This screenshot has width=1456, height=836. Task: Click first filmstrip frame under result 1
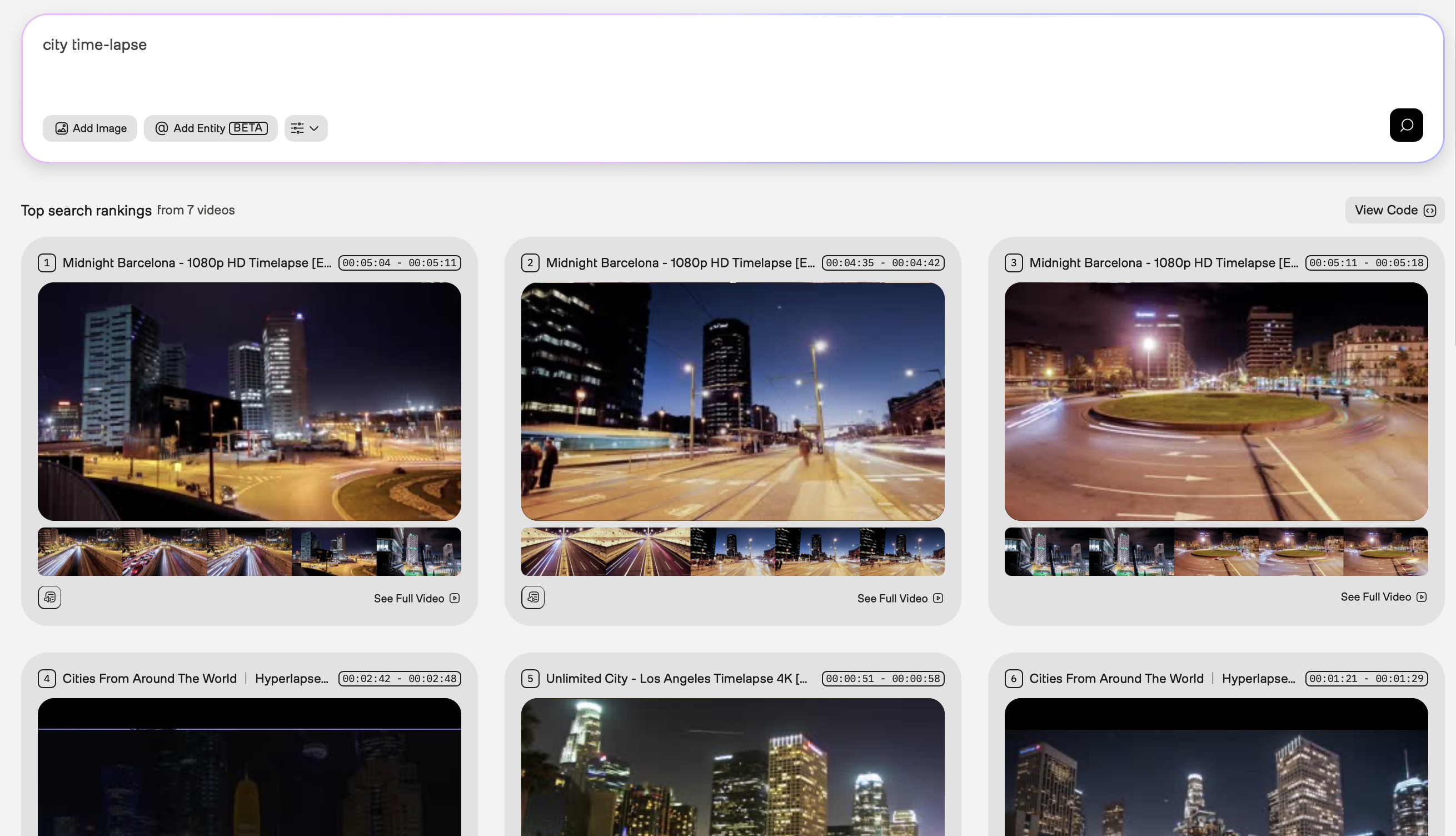[x=80, y=552]
